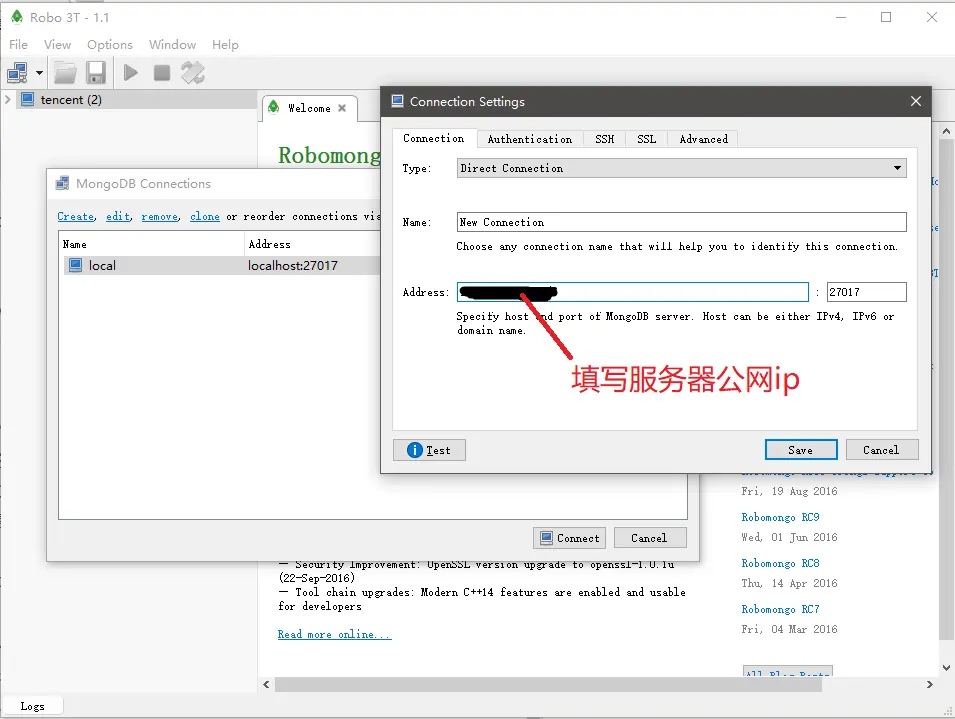Click the local connection monitor icon

pyautogui.click(x=75, y=265)
